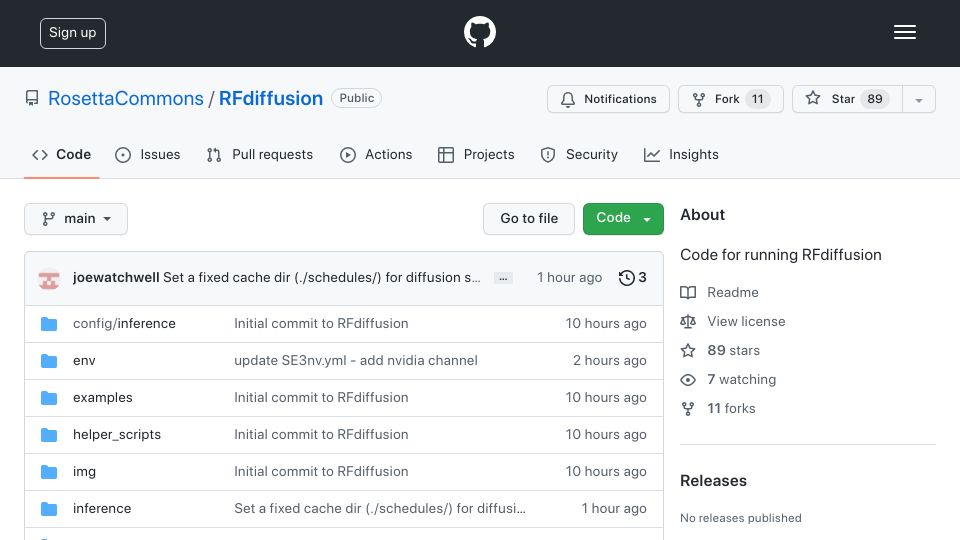Viewport: 960px width, 540px height.
Task: Open the helper_scripts folder
Action: pyautogui.click(x=117, y=435)
